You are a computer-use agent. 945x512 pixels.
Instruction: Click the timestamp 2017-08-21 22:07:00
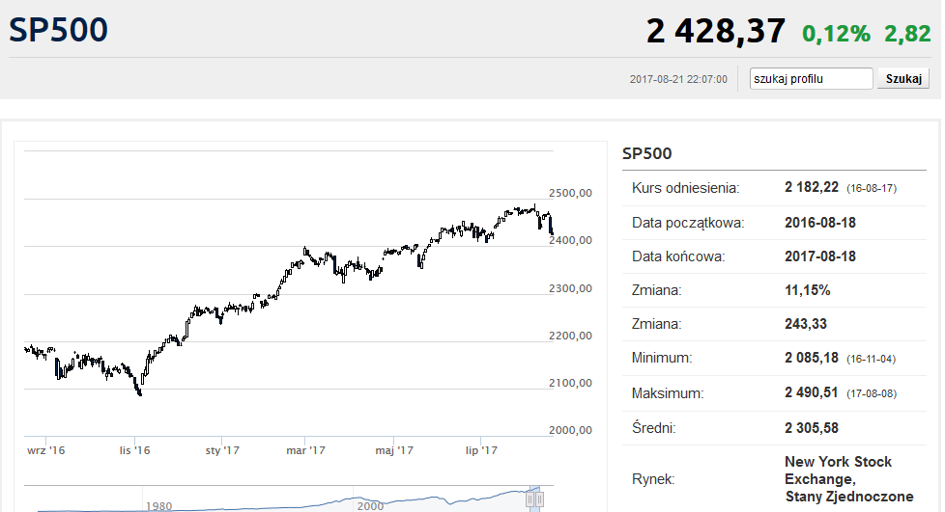click(679, 79)
